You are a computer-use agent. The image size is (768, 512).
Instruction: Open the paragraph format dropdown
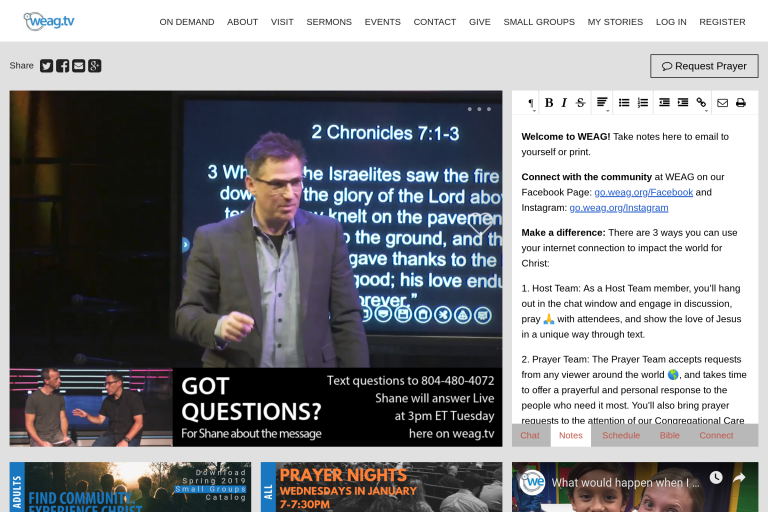(x=531, y=103)
